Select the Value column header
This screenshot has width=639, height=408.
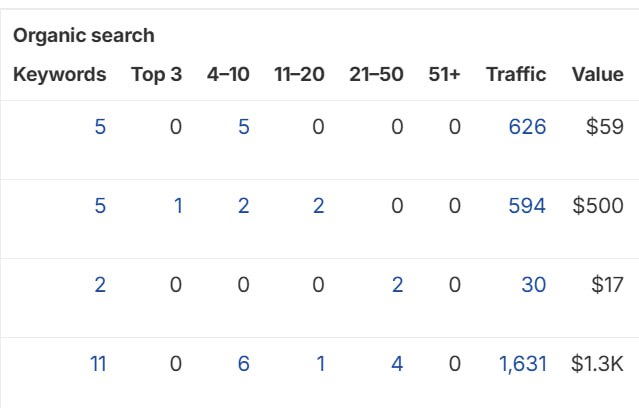pos(597,74)
